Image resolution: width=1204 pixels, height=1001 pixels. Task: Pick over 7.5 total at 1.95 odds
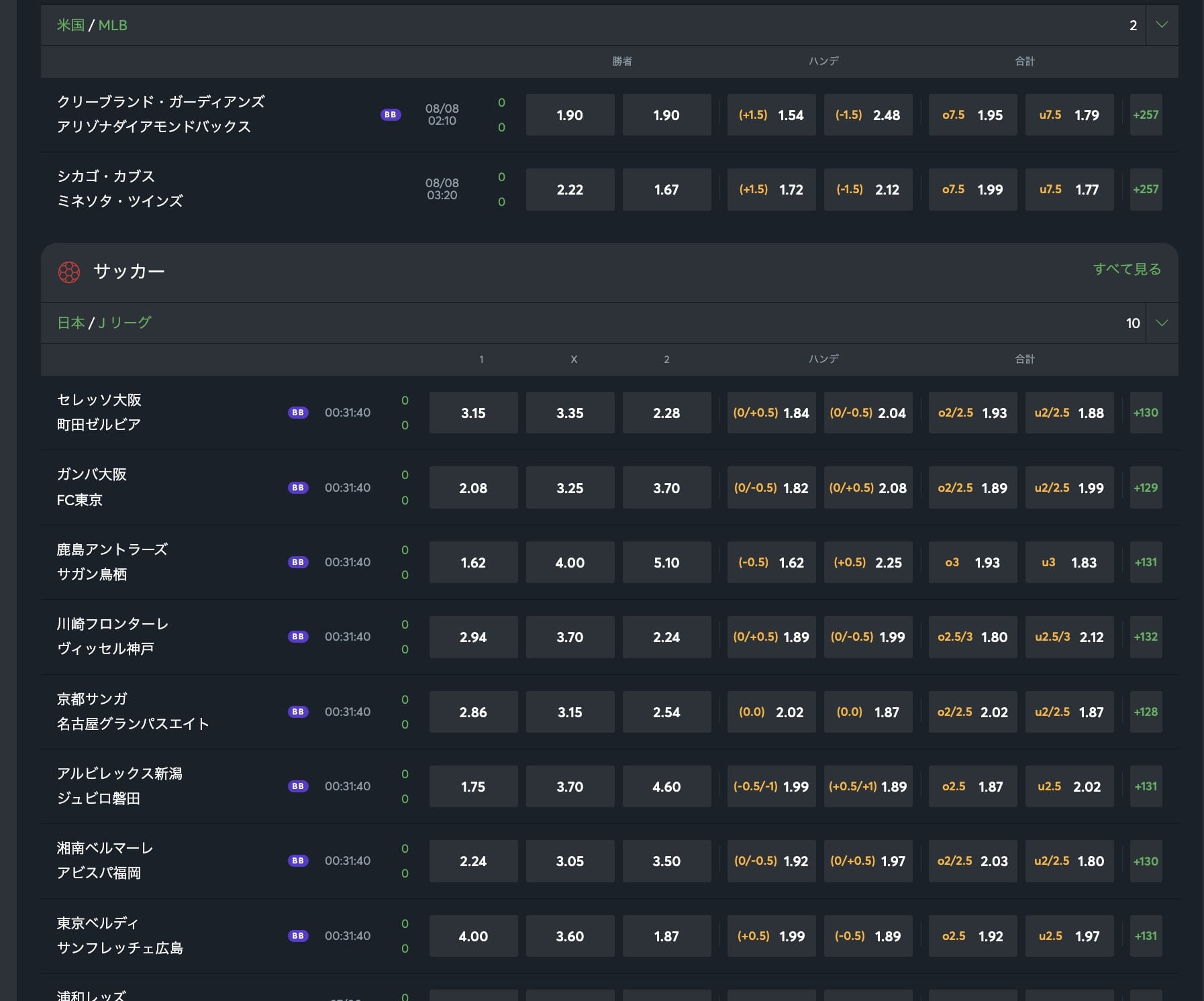(x=972, y=115)
